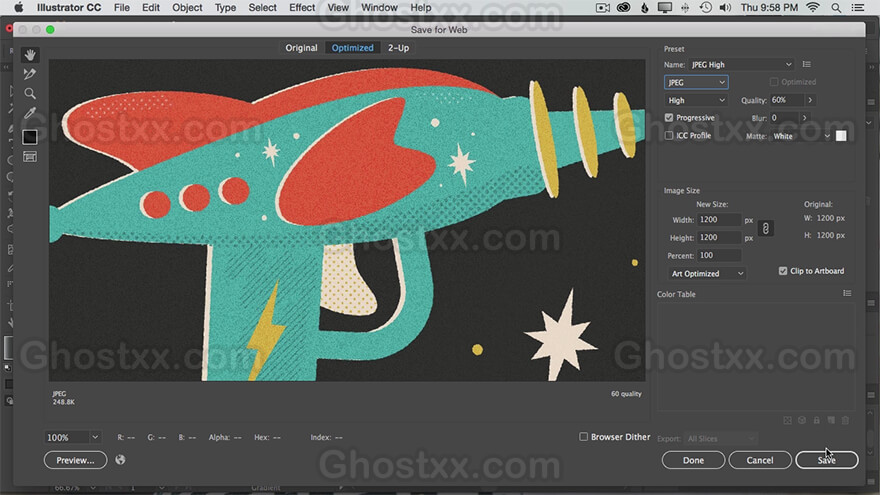Open Notification Center list icon
This screenshot has width=880, height=495.
[858, 7]
